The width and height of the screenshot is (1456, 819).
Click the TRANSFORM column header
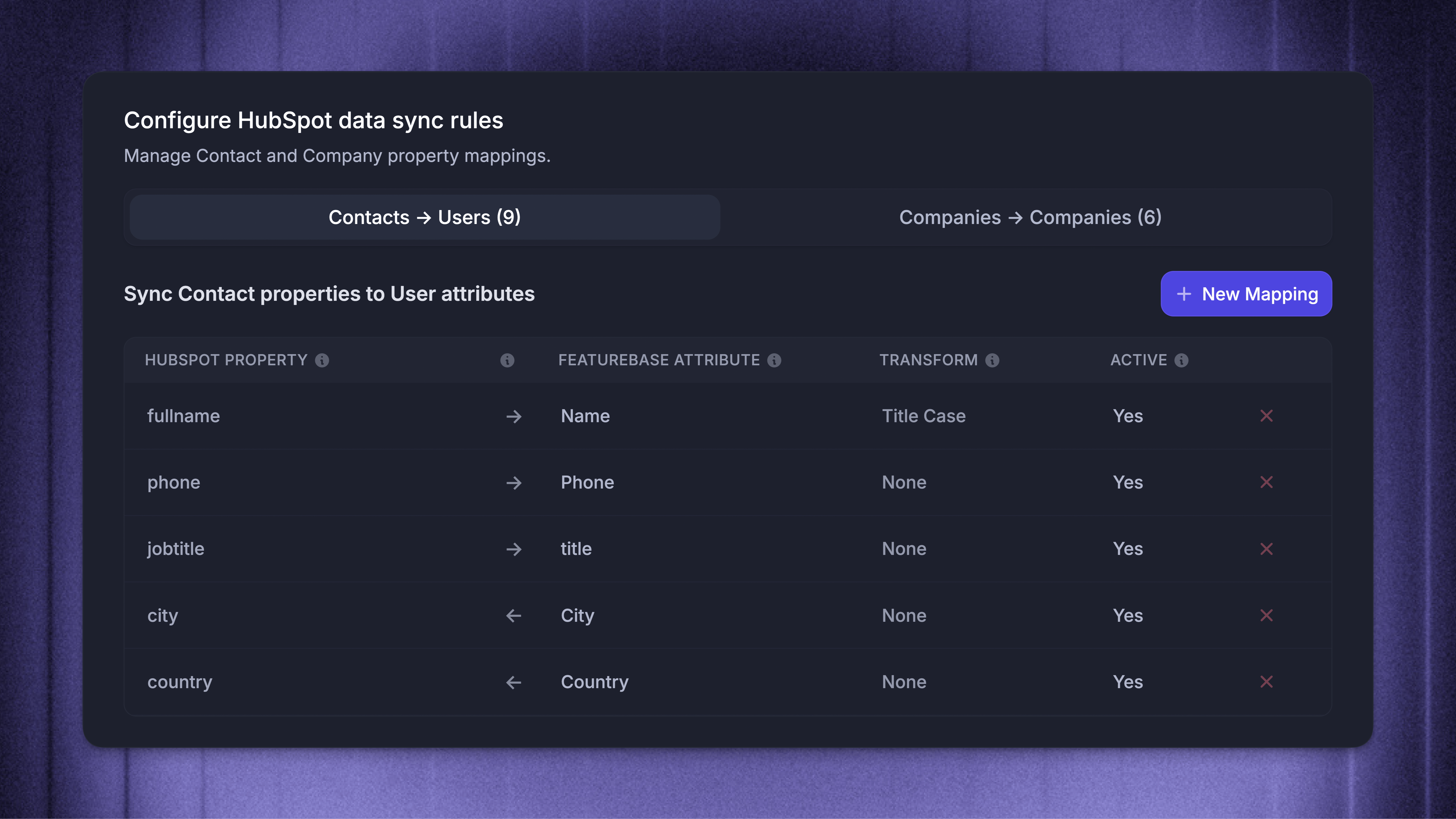(929, 360)
